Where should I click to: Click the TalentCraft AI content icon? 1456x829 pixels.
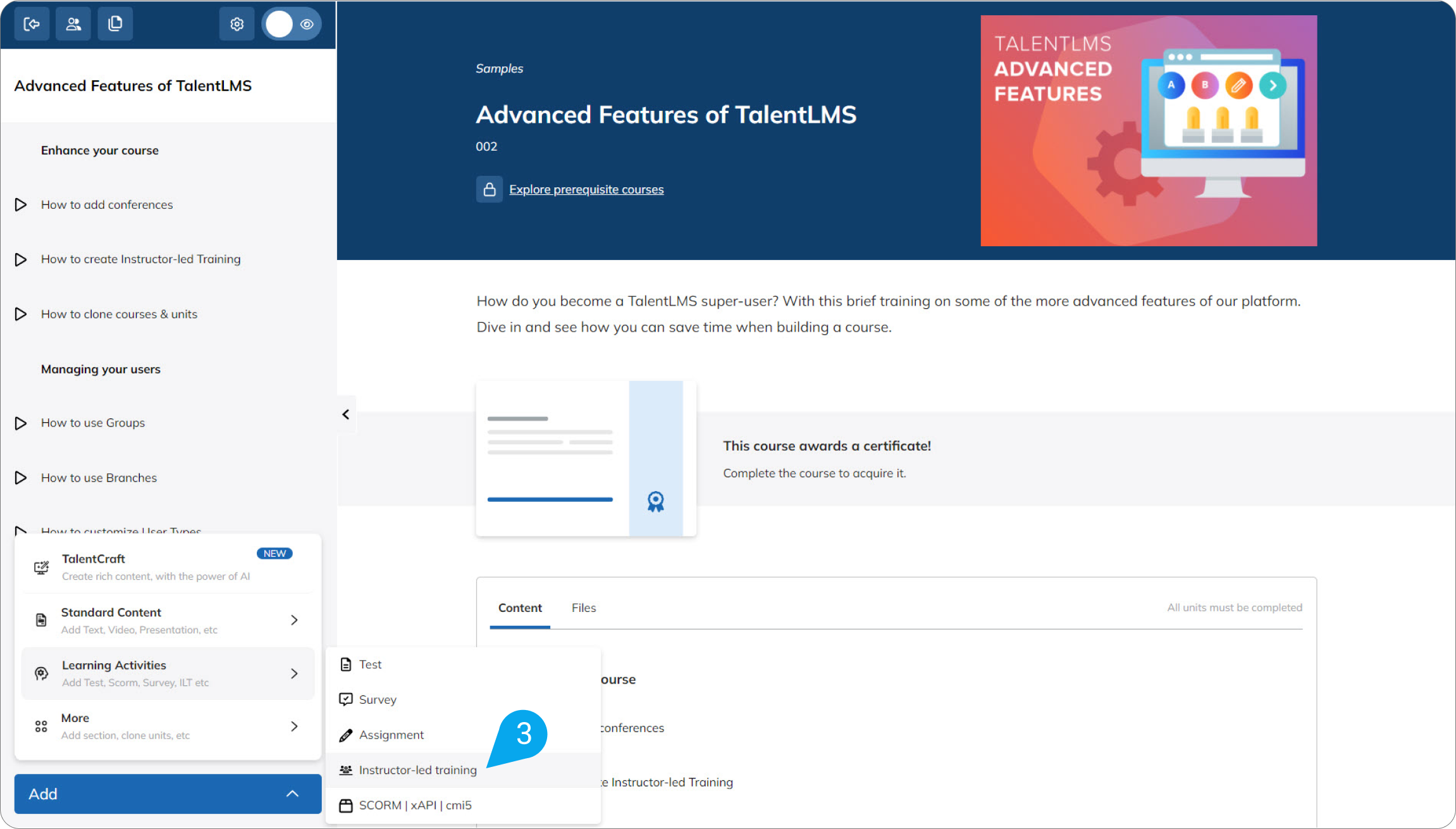tap(42, 567)
